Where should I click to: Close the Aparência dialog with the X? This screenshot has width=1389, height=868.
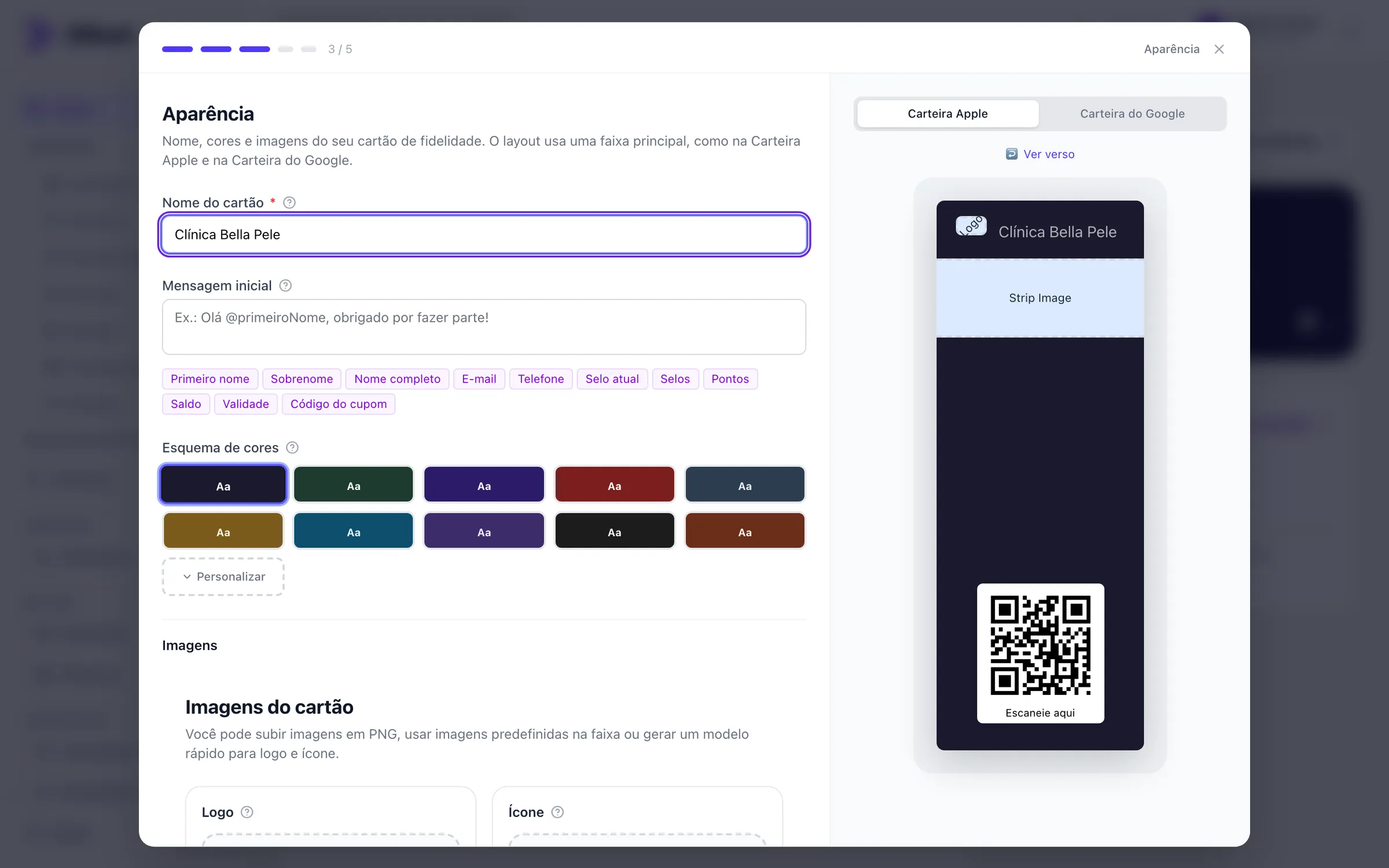[1219, 49]
